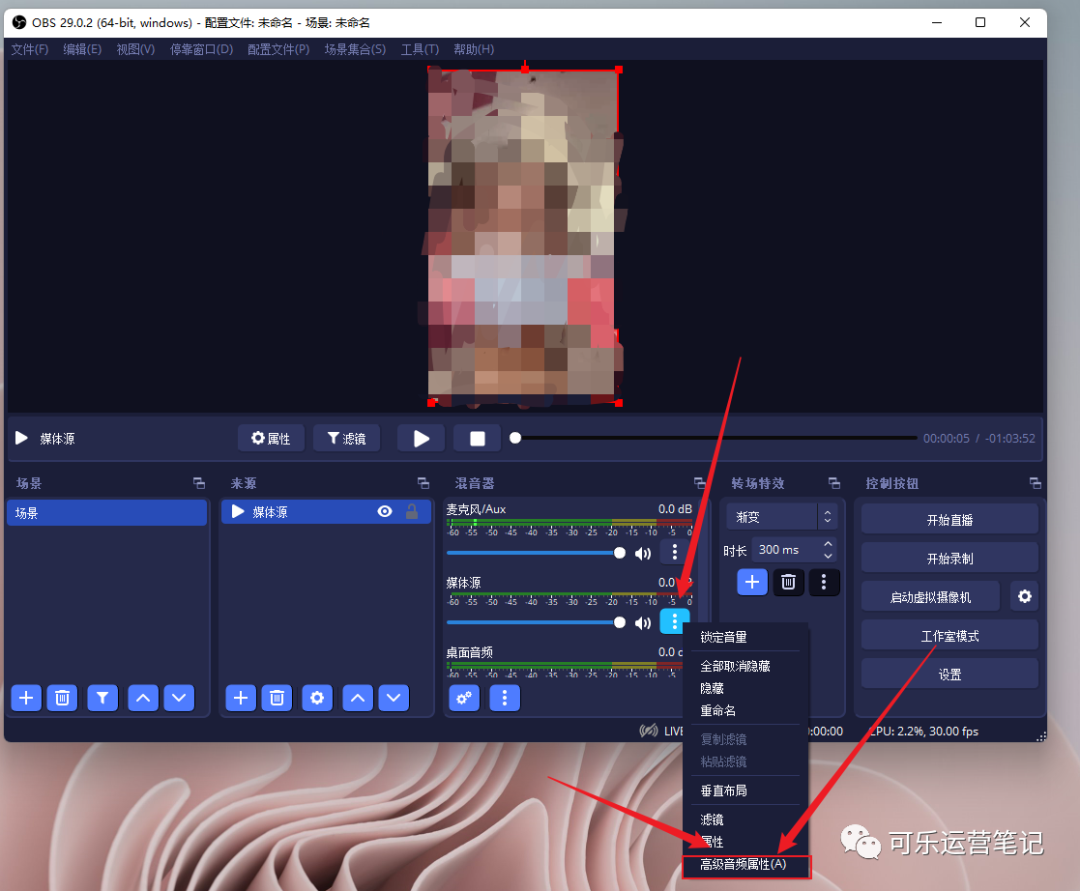Open the 工具(T) menu
1080x891 pixels.
click(419, 50)
